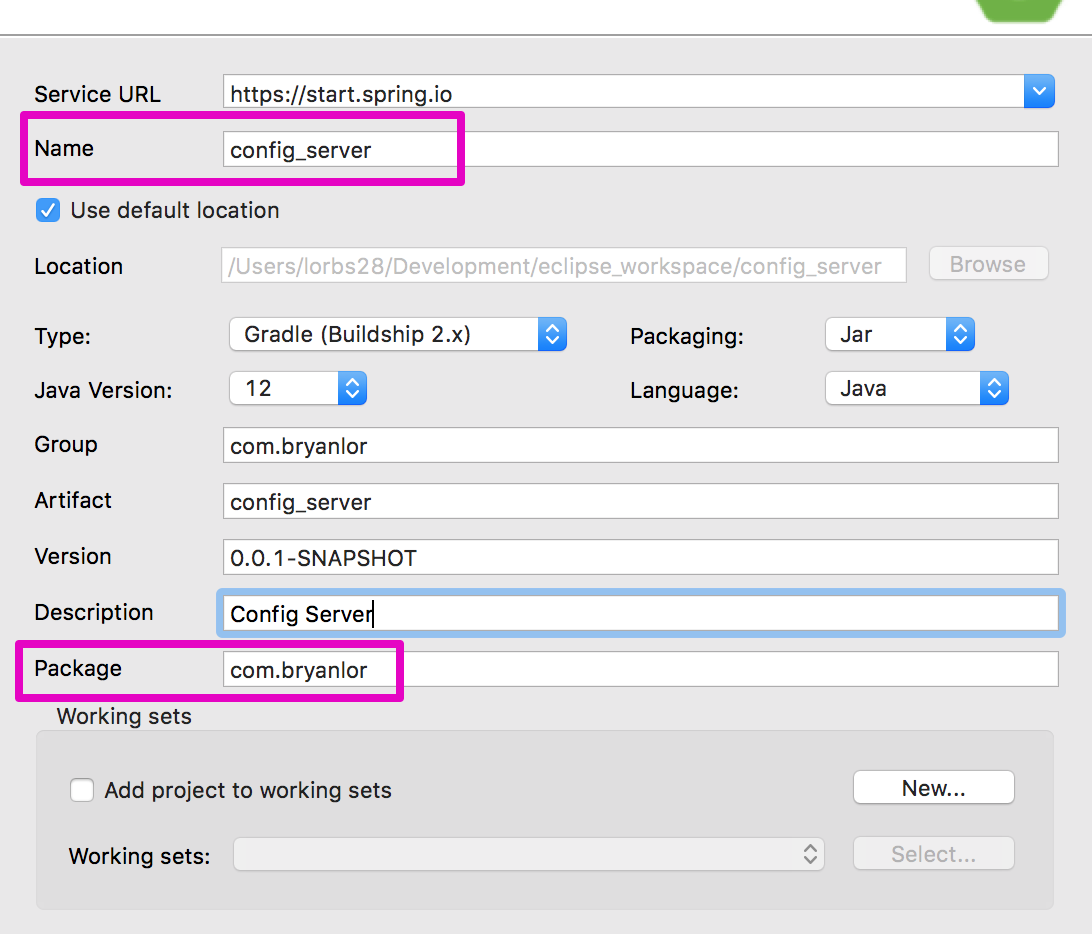
Task: Click the Name field containing config_server
Action: tap(640, 150)
